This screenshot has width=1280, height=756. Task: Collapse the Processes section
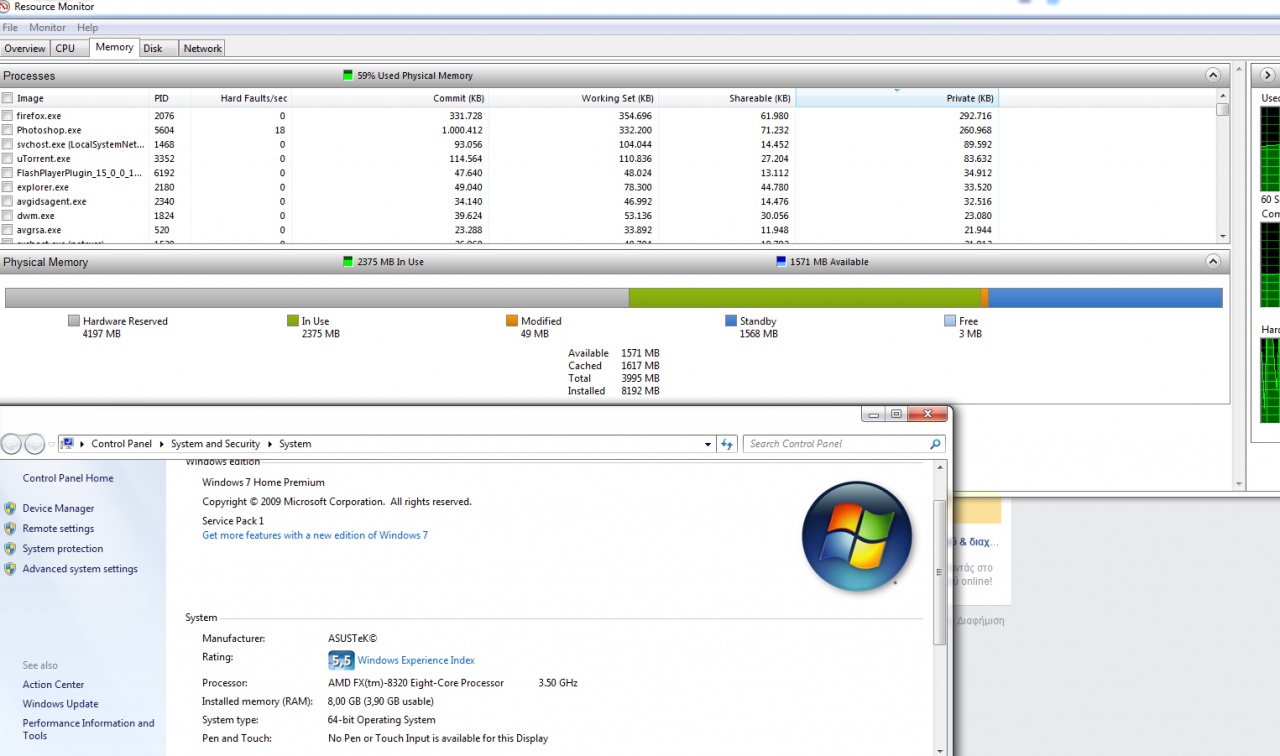click(x=1213, y=75)
